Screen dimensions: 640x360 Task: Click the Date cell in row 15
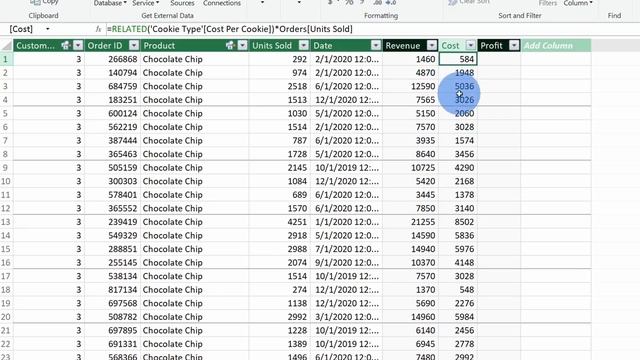point(346,249)
